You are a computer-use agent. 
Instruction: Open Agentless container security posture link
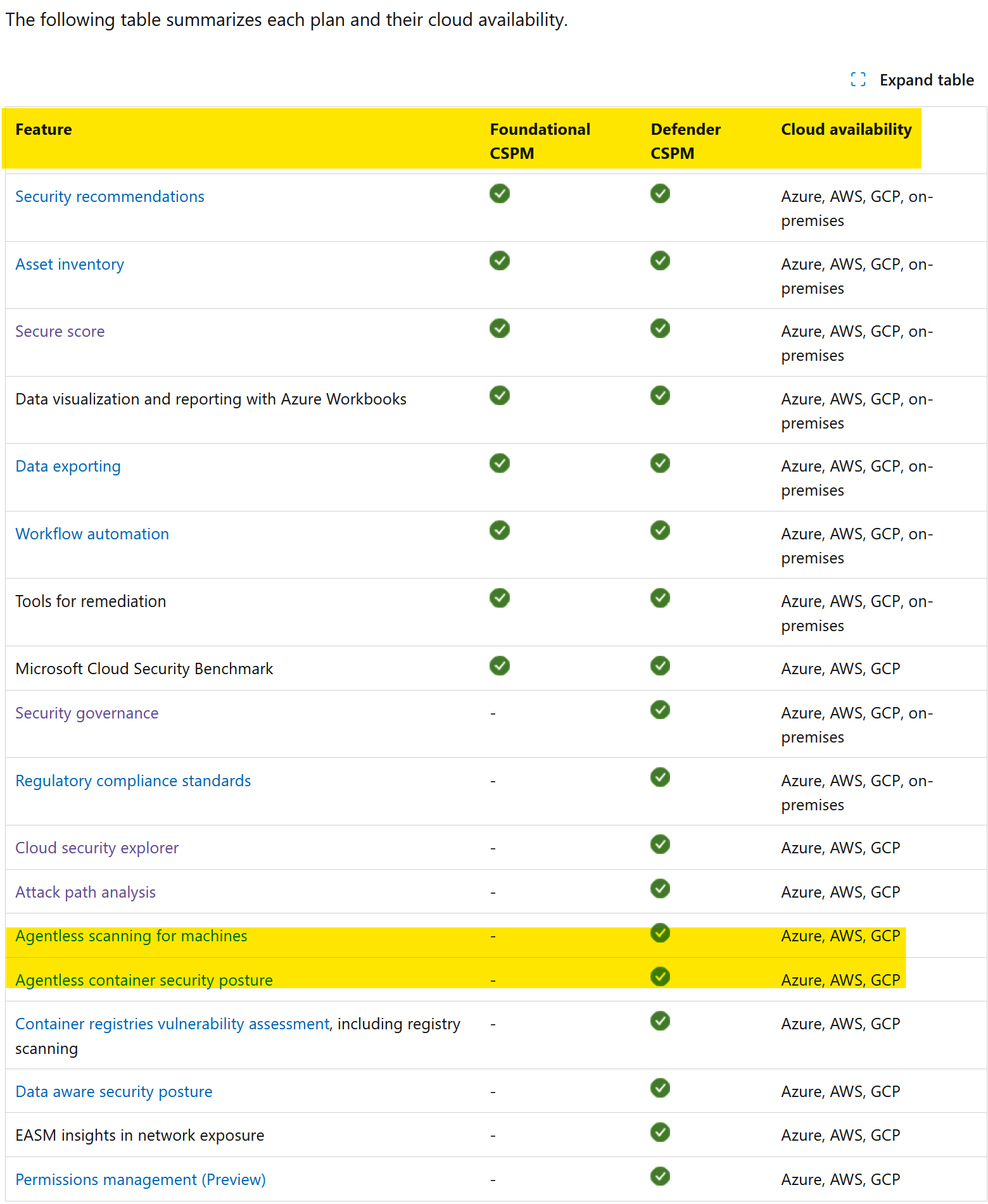pos(144,981)
